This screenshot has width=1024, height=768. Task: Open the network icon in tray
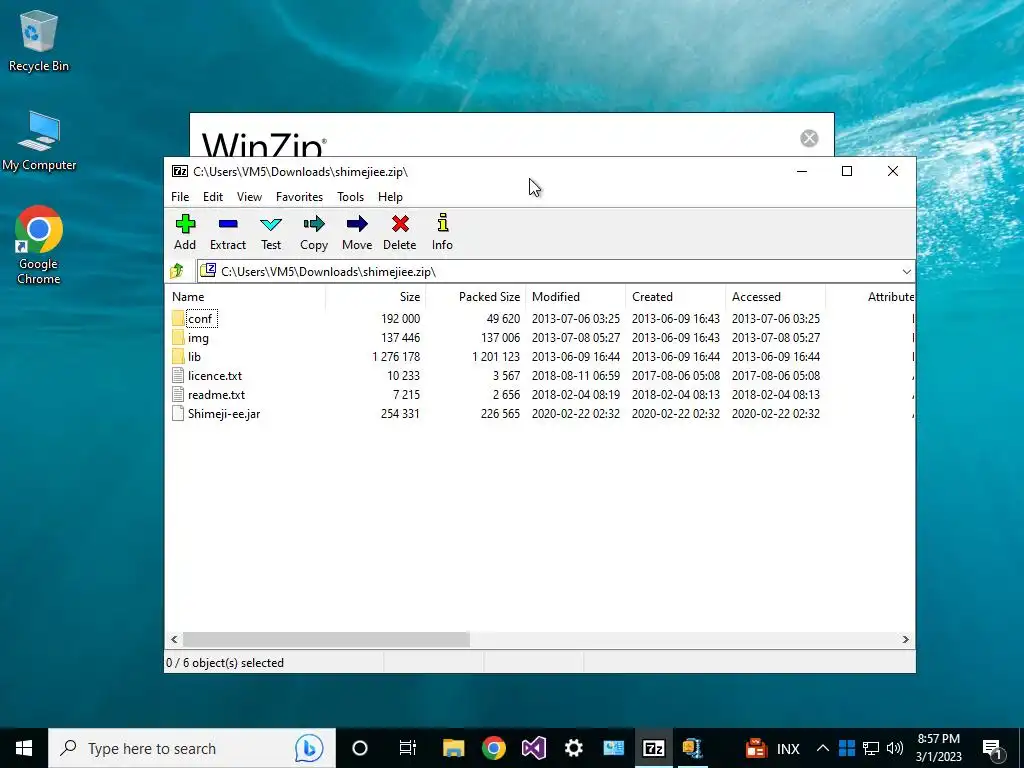click(x=871, y=748)
